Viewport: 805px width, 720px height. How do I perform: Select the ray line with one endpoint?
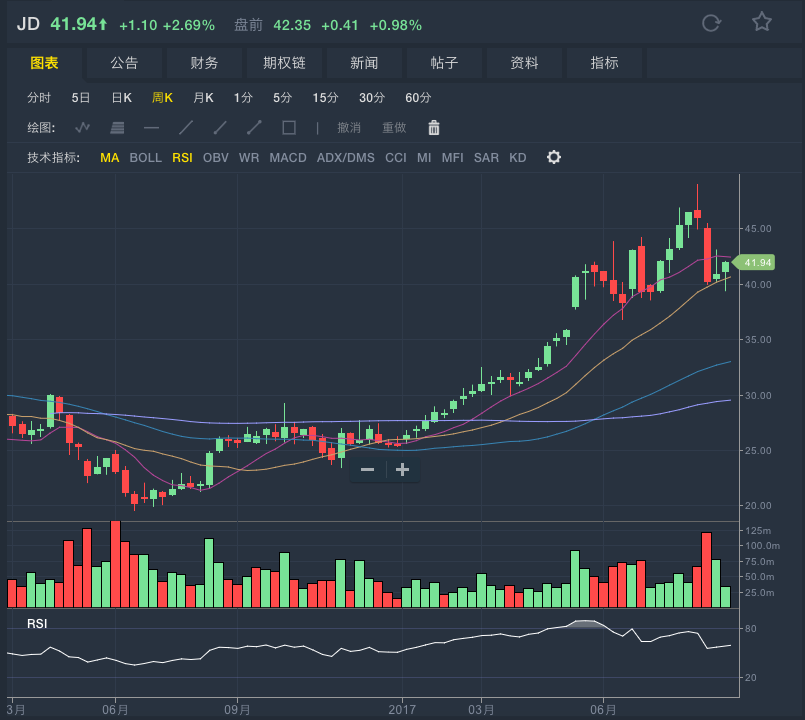[220, 127]
